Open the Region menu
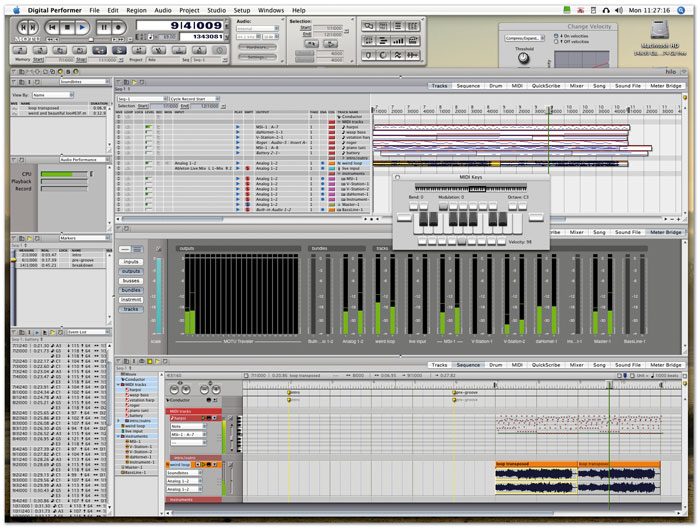The width and height of the screenshot is (700, 529). 136,10
